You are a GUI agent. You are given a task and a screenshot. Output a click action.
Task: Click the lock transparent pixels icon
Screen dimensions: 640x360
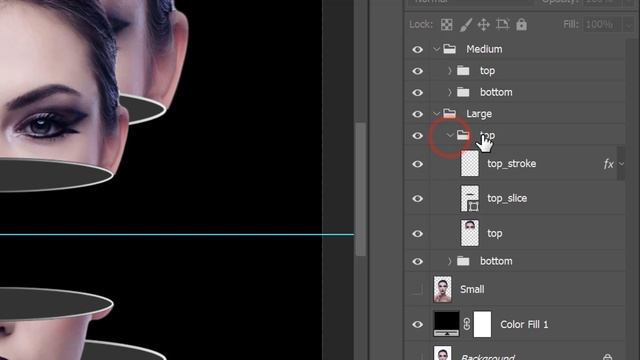point(447,25)
